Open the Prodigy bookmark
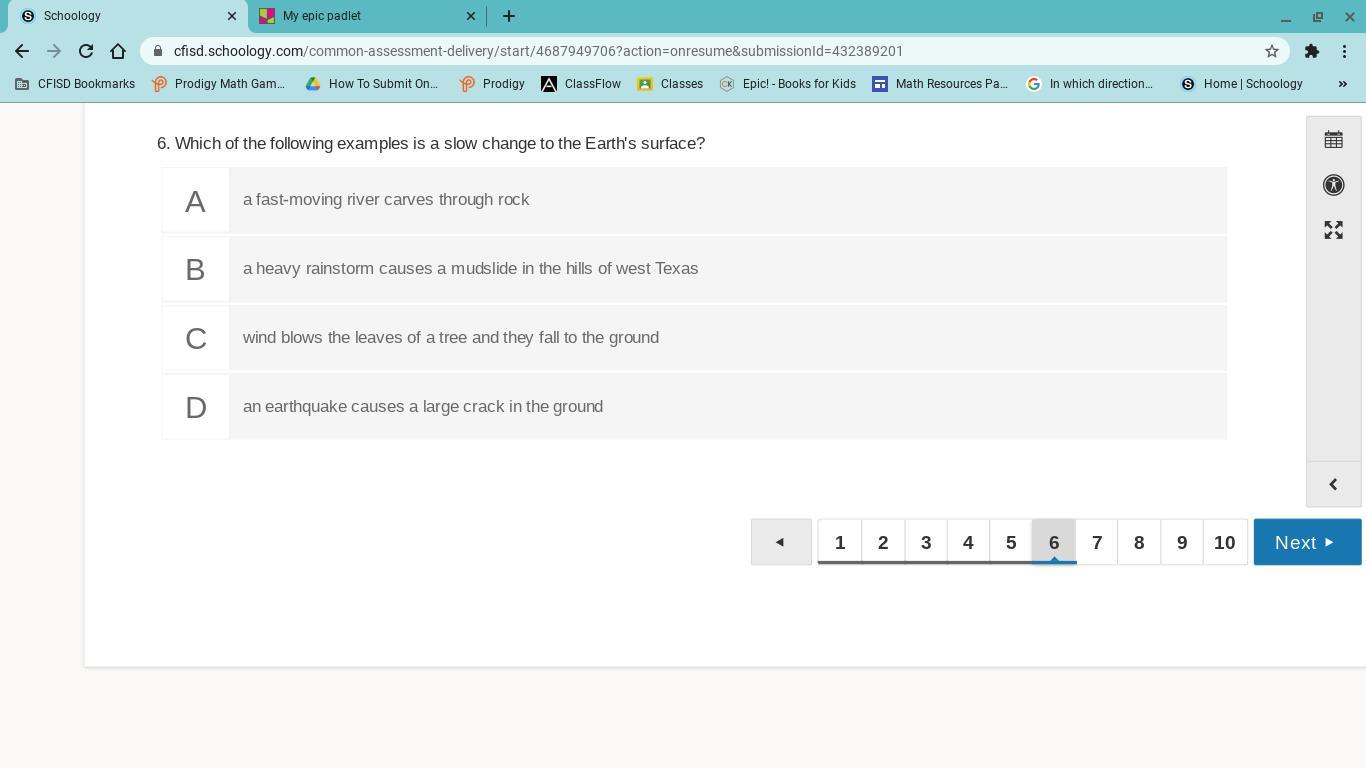 492,84
